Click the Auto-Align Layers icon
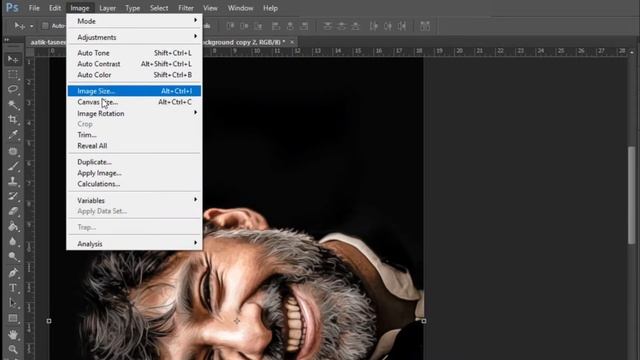Image resolution: width=640 pixels, height=360 pixels. pos(425,26)
